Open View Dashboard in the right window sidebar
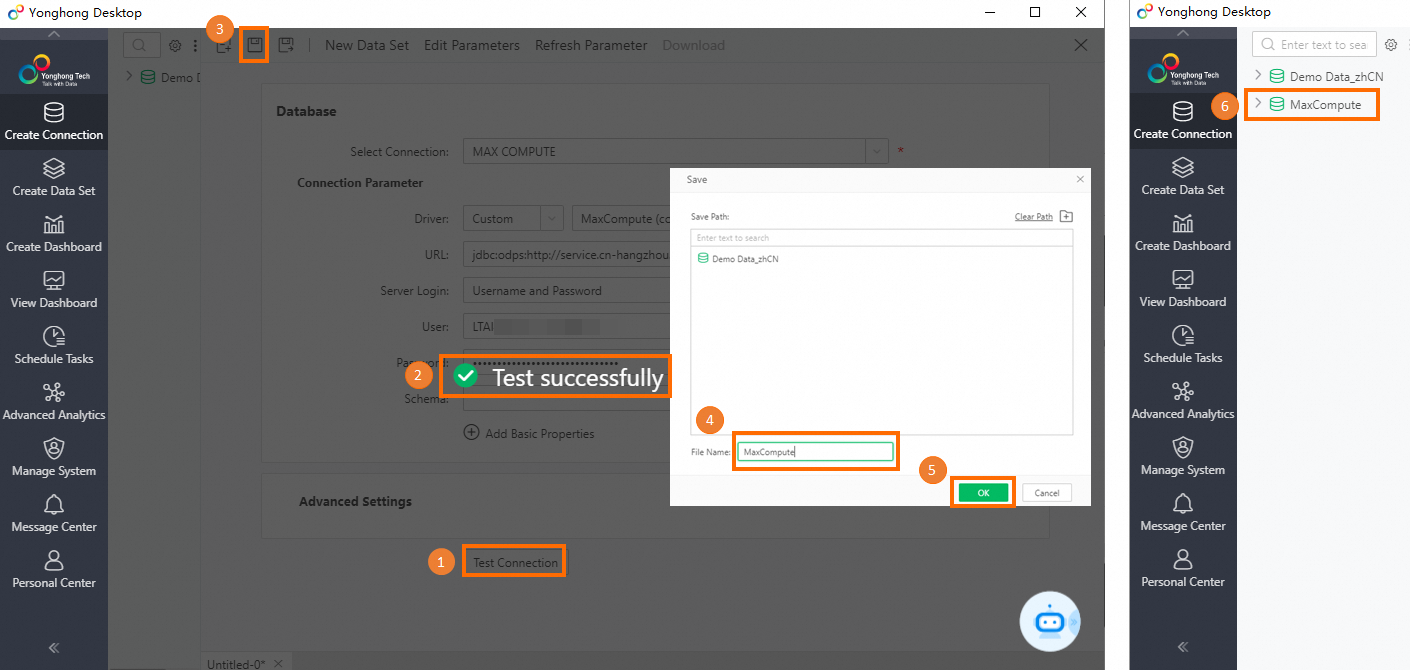The height and width of the screenshot is (670, 1410). (x=1183, y=289)
